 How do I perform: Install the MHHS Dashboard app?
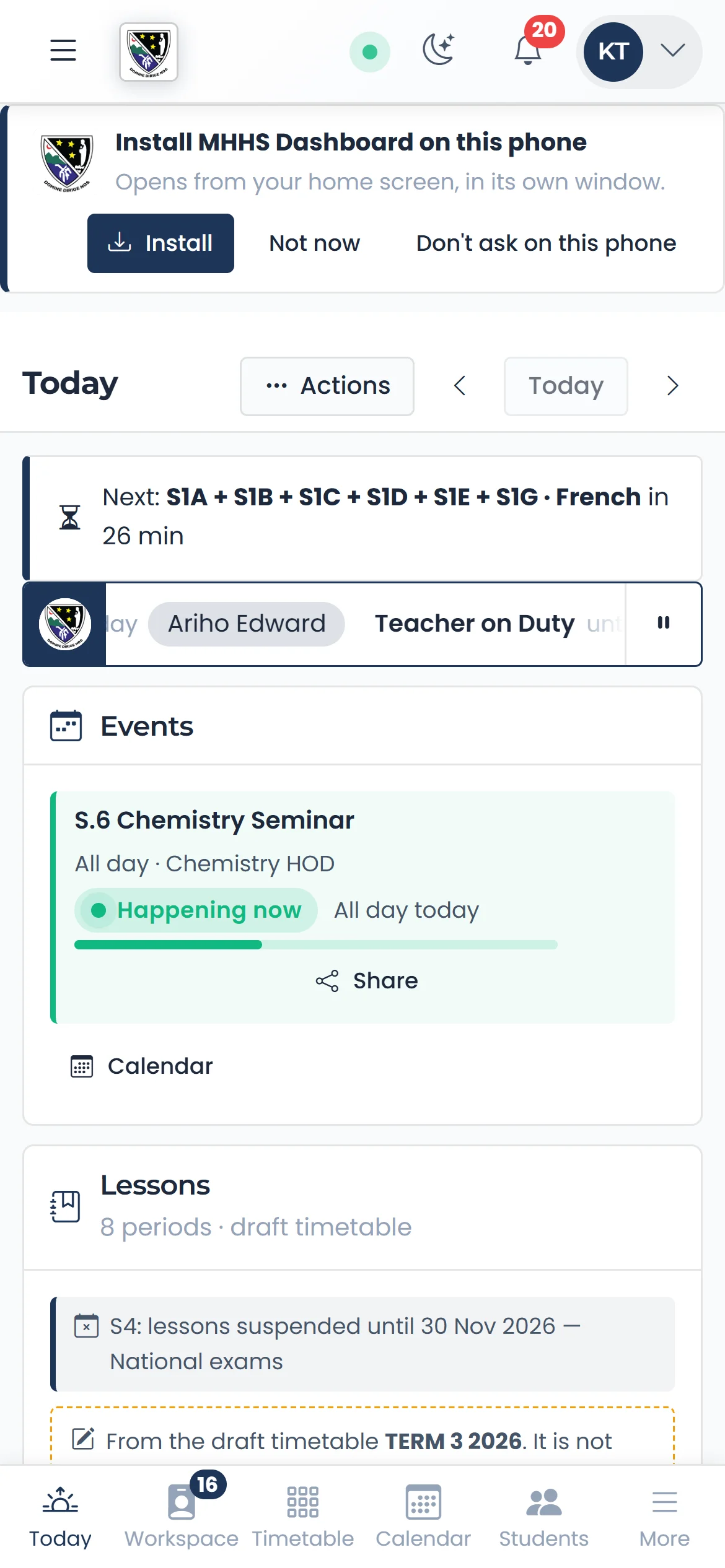tap(160, 243)
